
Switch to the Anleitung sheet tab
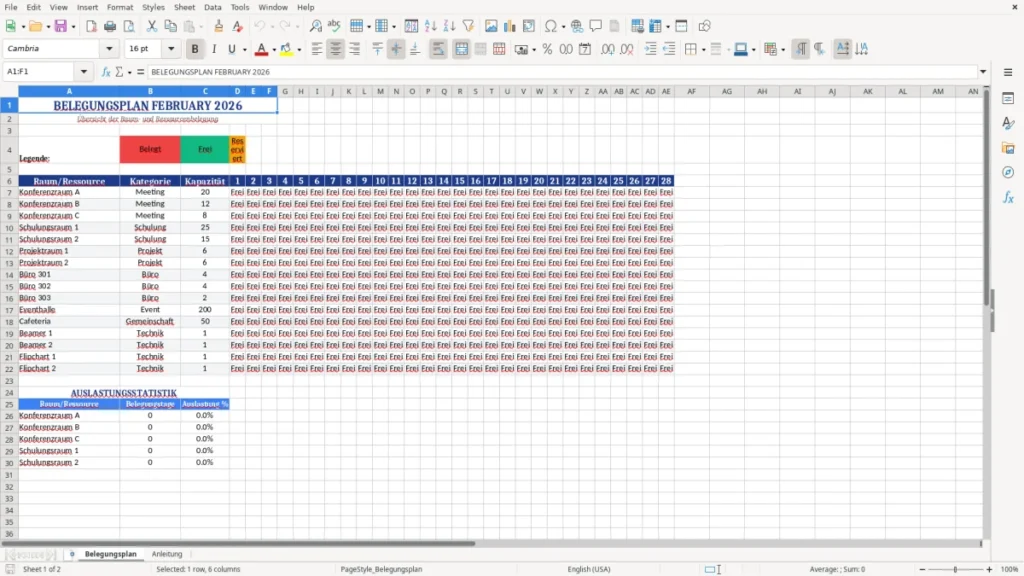(x=167, y=554)
